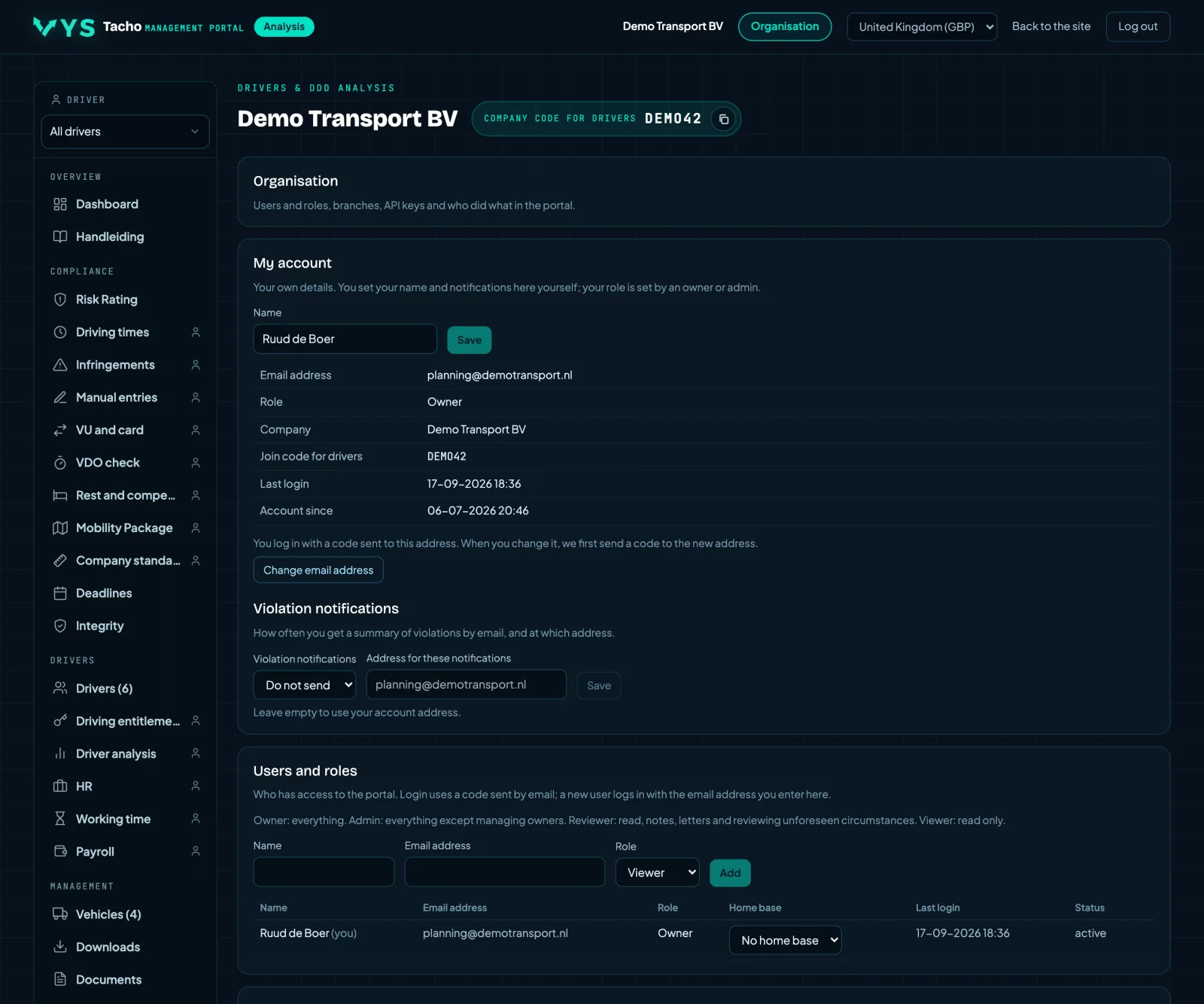Click the Payroll wallet icon
The height and width of the screenshot is (1004, 1204).
[x=60, y=851]
